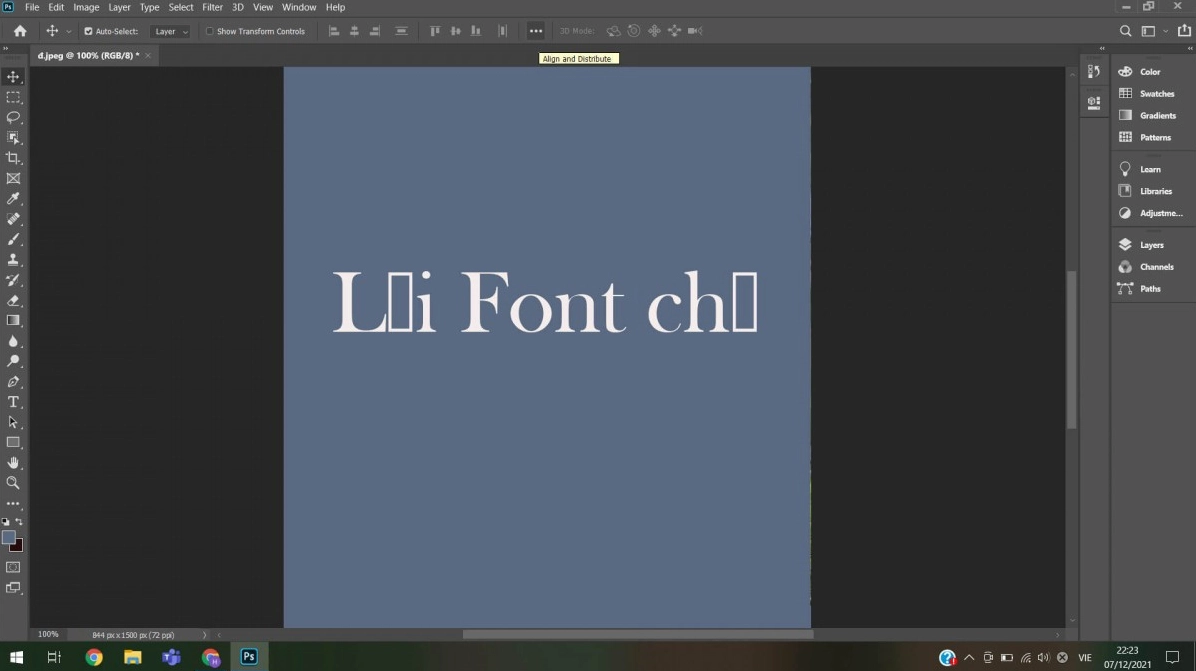Open status bar info arrow
Viewport: 1196px width, 671px height.
204,634
